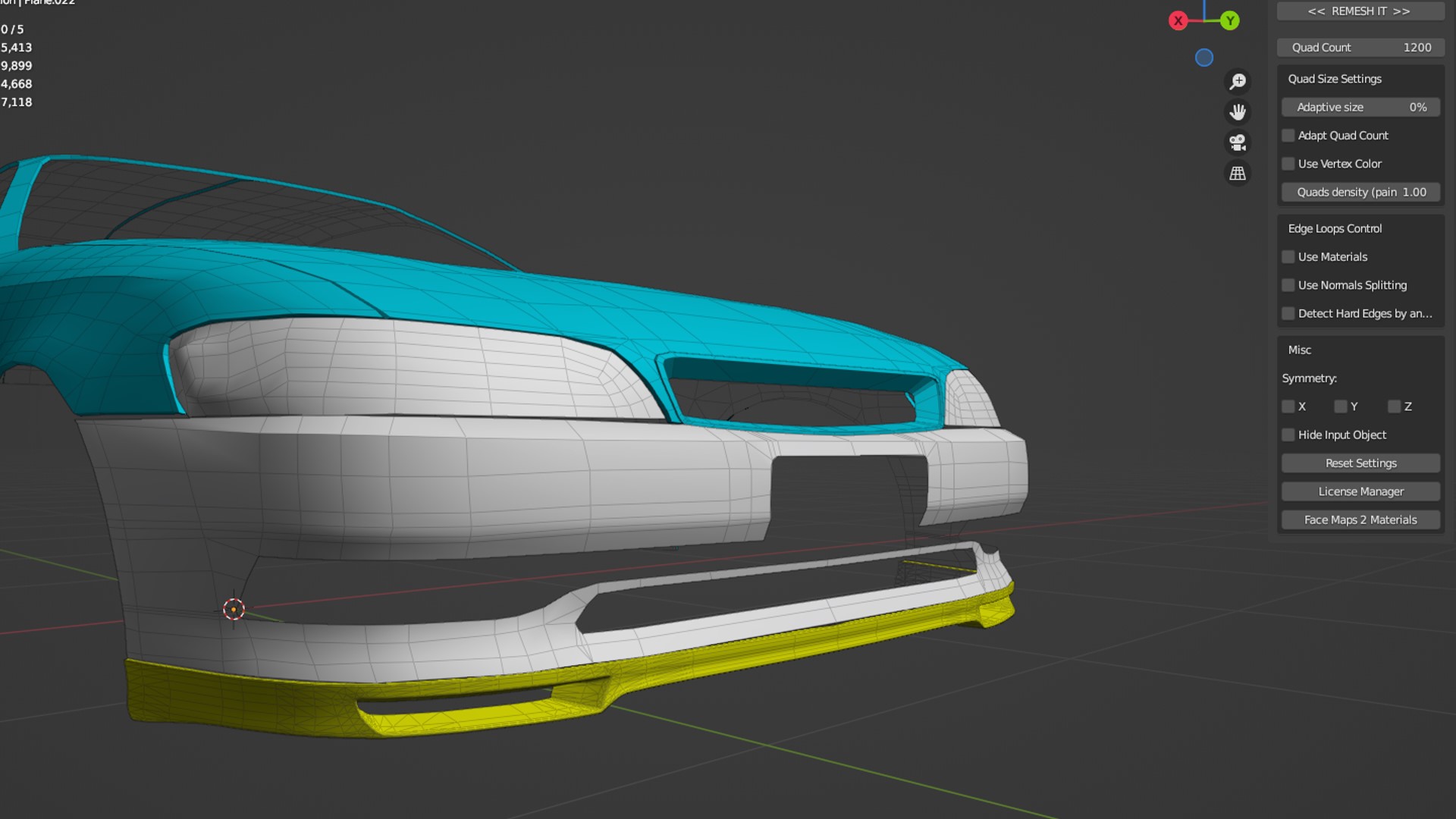The width and height of the screenshot is (1456, 819).
Task: Enable Adapt Quad Count checkbox
Action: pos(1288,136)
